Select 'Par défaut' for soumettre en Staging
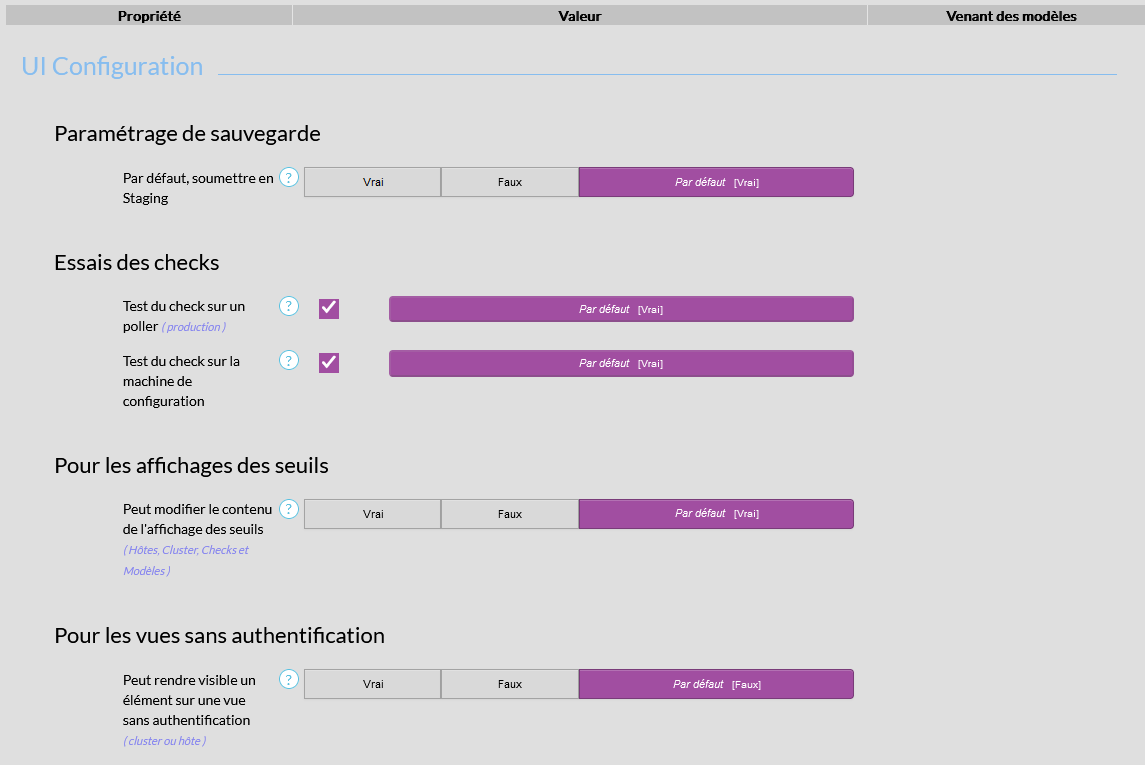 click(716, 182)
